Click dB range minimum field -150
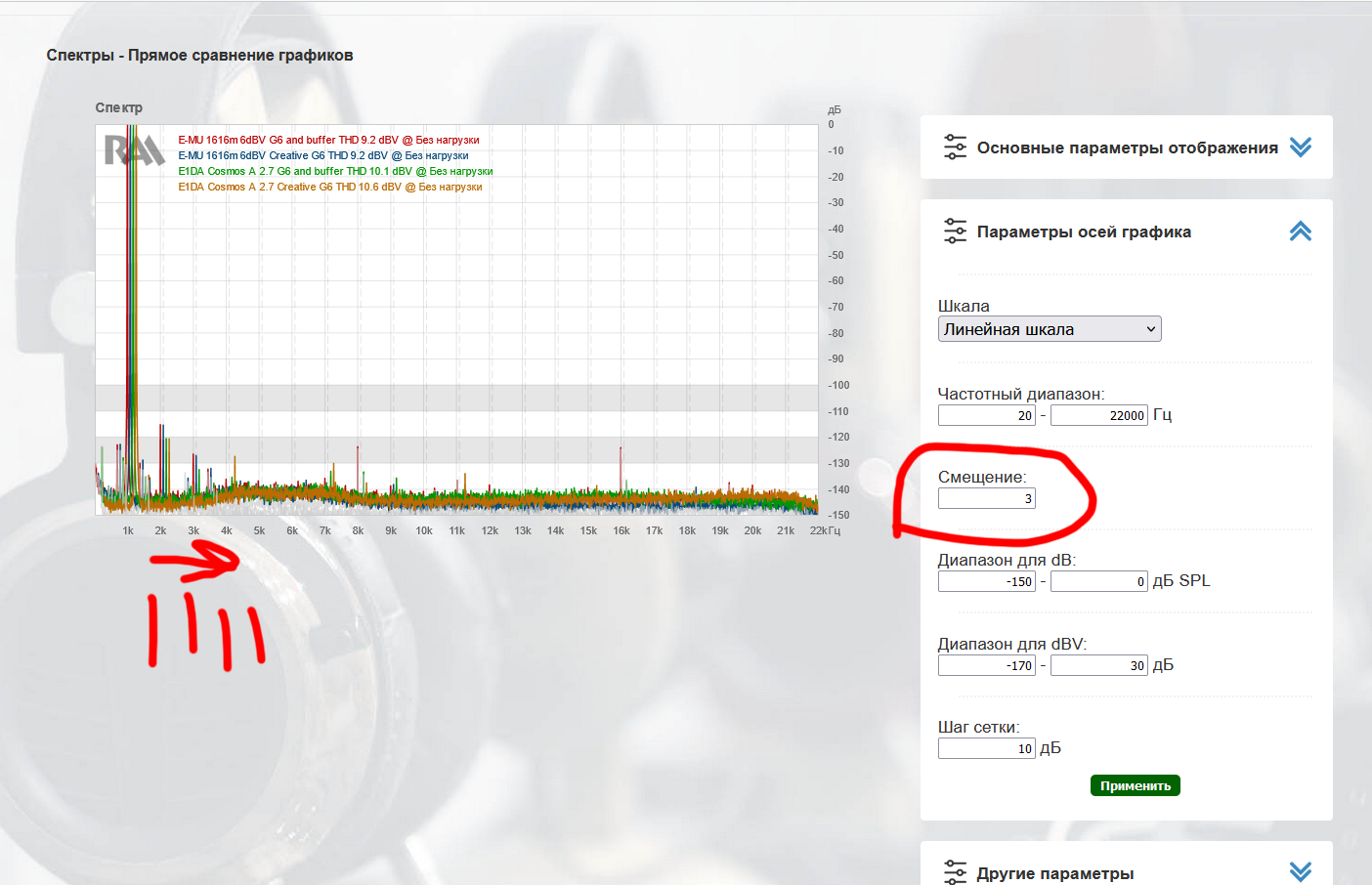The image size is (1372, 885). click(986, 581)
